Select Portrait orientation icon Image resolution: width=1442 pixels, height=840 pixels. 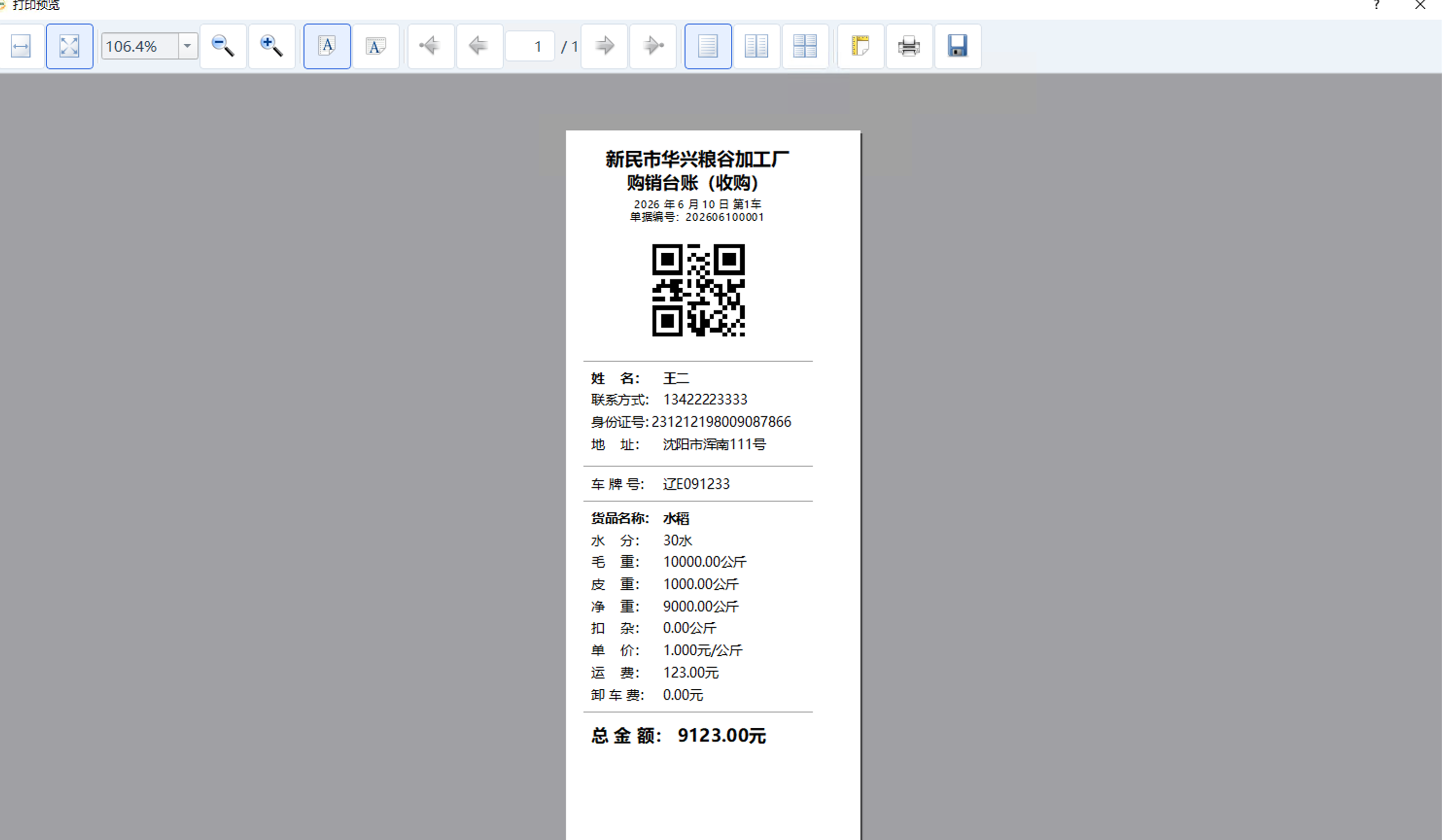(327, 46)
